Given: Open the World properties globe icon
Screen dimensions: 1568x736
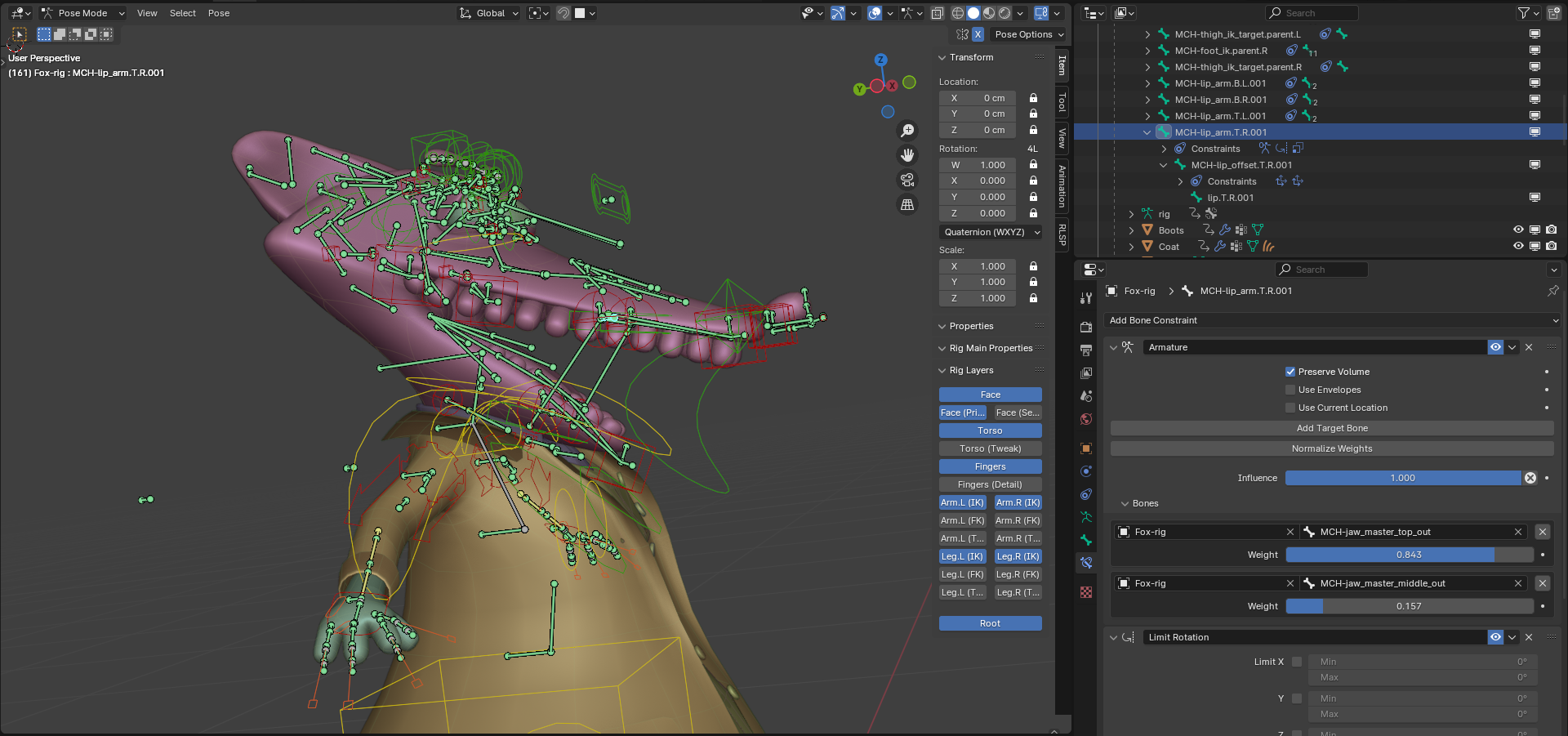Looking at the screenshot, I should coord(1086,419).
